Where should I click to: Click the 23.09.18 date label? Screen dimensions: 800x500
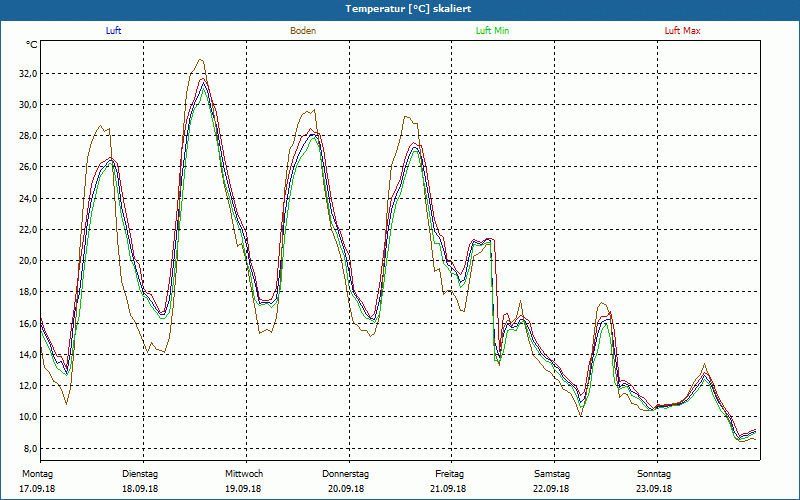coord(654,489)
